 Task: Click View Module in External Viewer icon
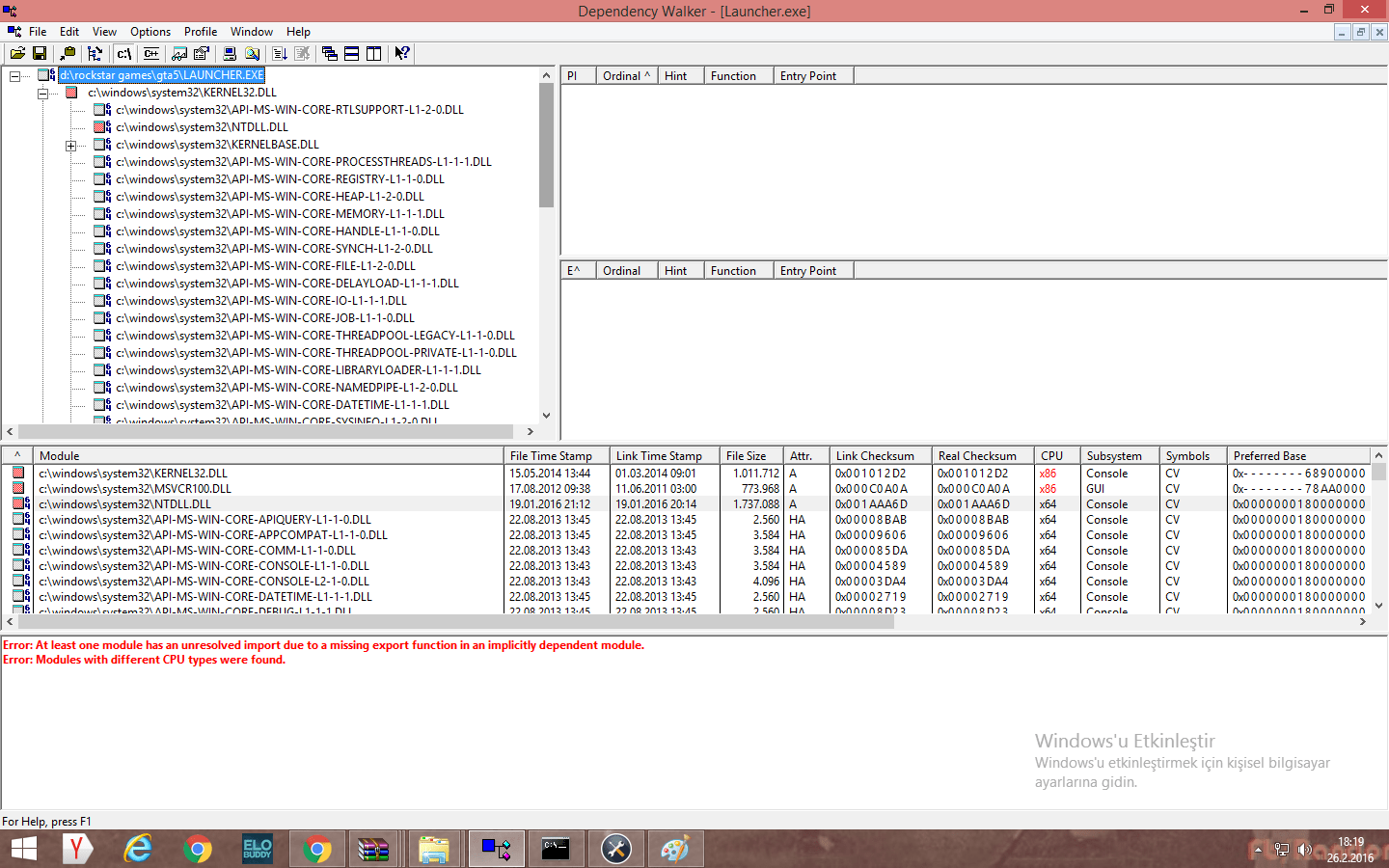[x=179, y=54]
